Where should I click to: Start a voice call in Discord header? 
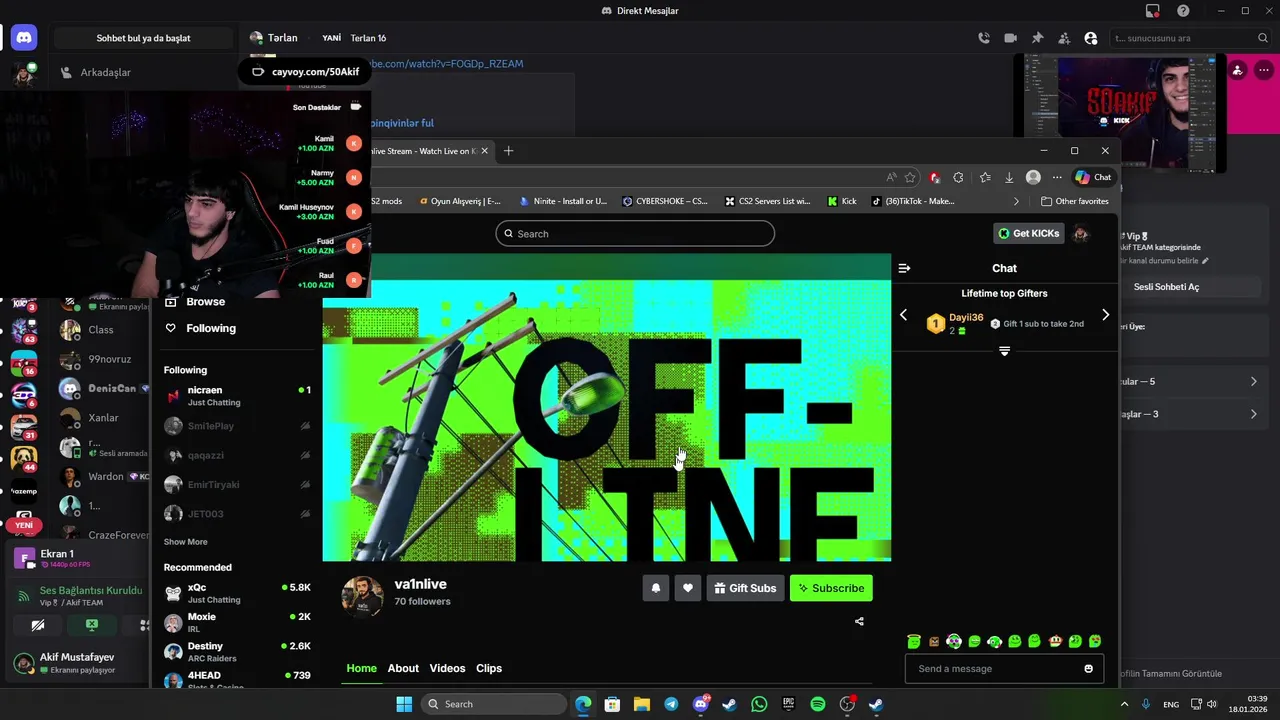click(984, 38)
